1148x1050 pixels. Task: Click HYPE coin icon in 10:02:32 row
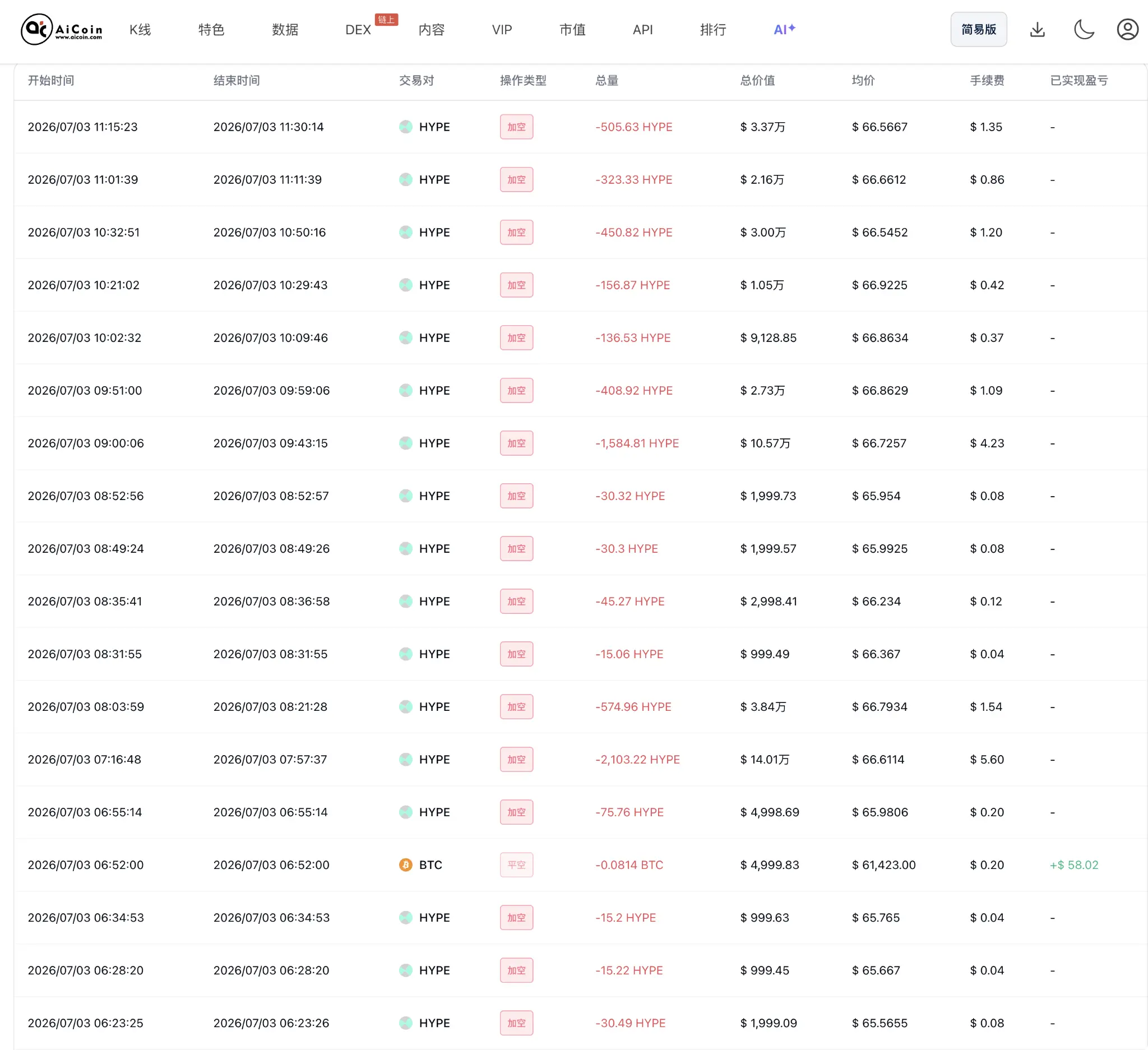(405, 337)
